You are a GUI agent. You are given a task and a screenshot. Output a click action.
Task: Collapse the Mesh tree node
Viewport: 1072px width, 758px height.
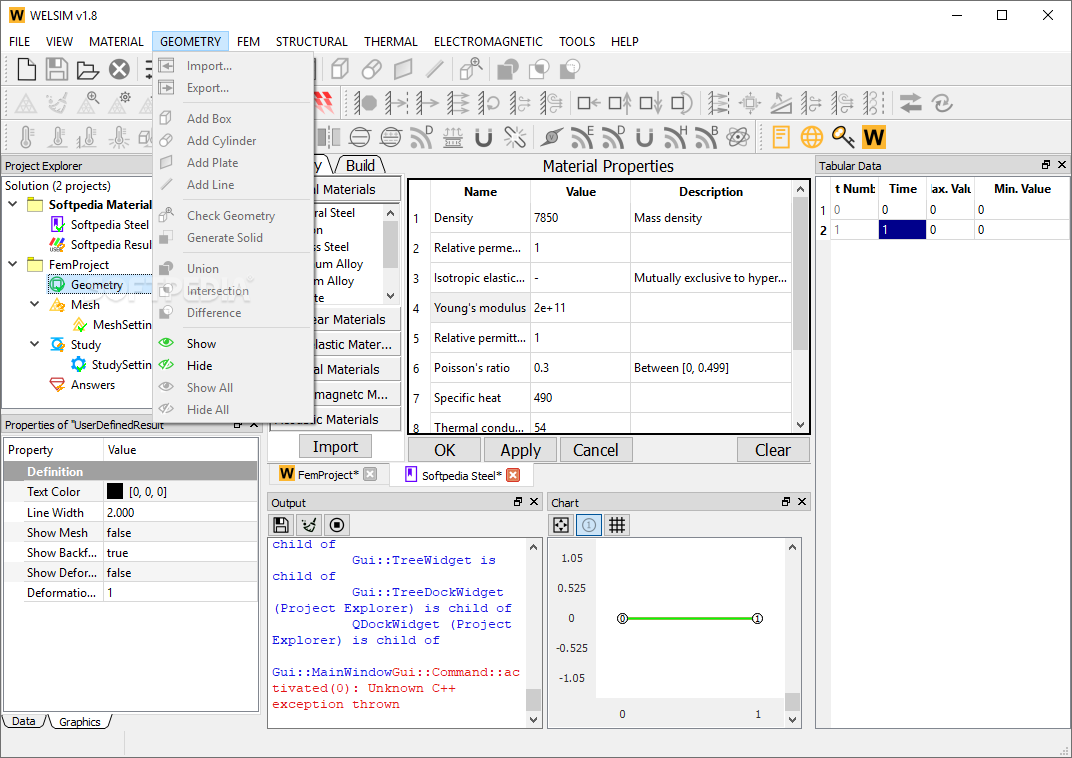tap(35, 304)
